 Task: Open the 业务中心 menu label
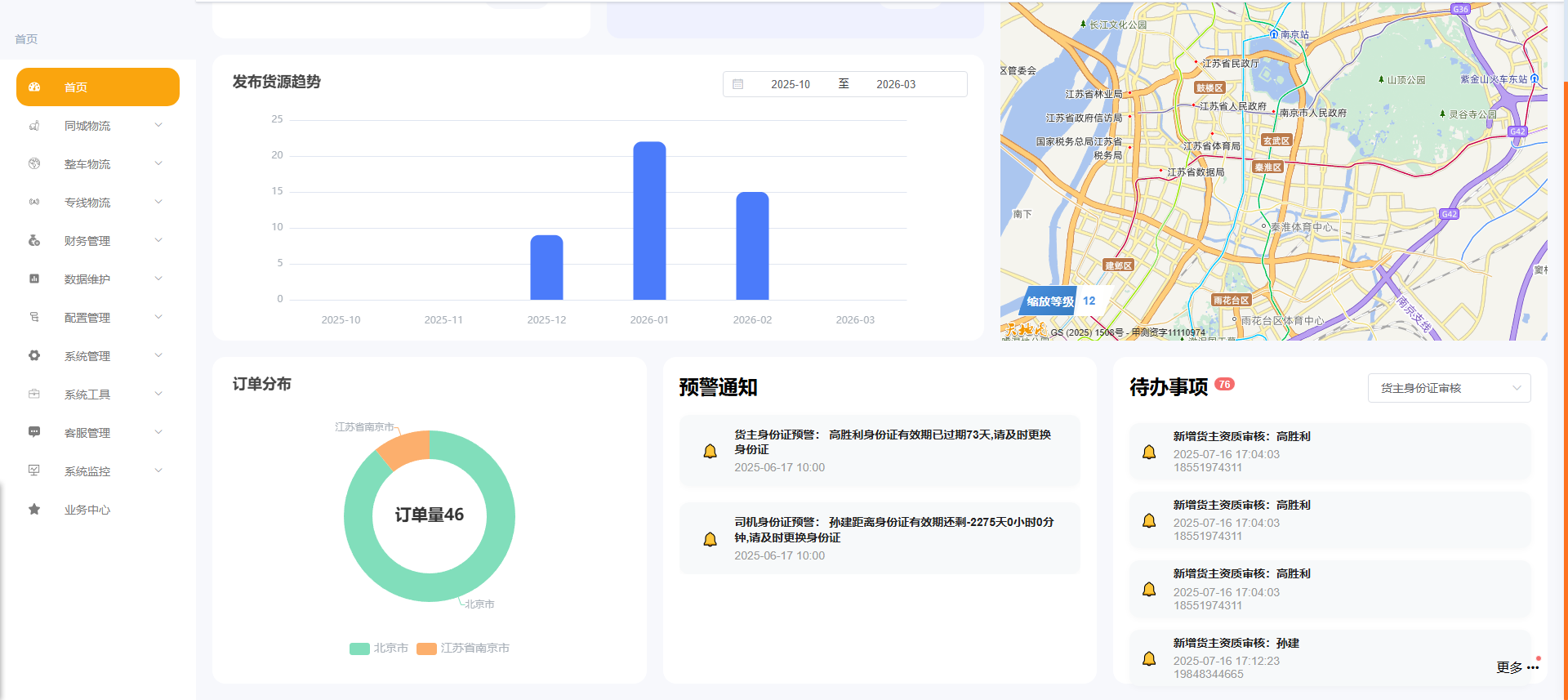click(87, 510)
